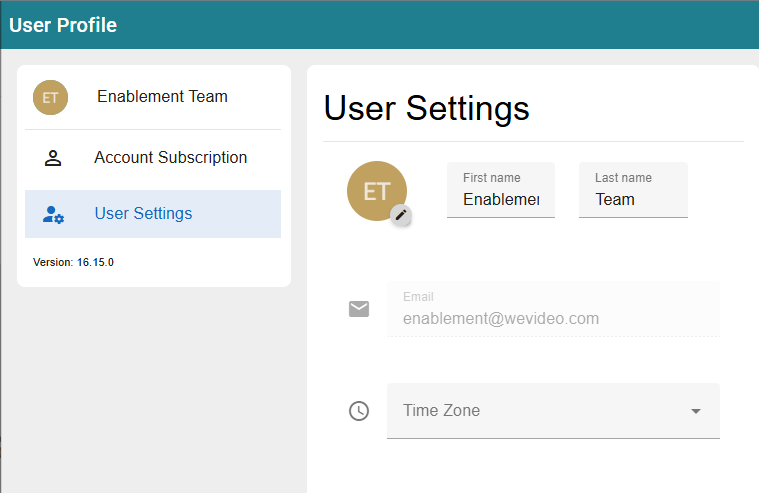Click the person icon beside Account Subscription
Viewport: 759px width, 493px height.
53,158
